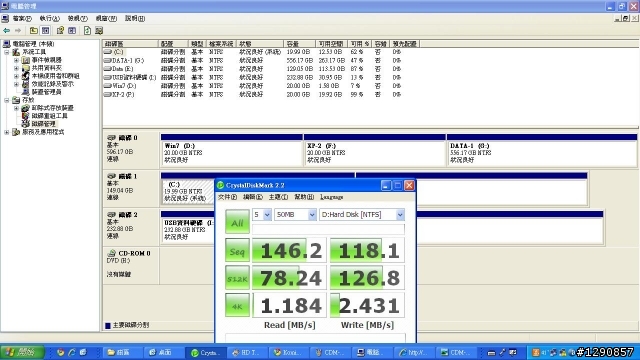Open the test size dropdown showing 50MB

pos(311,215)
